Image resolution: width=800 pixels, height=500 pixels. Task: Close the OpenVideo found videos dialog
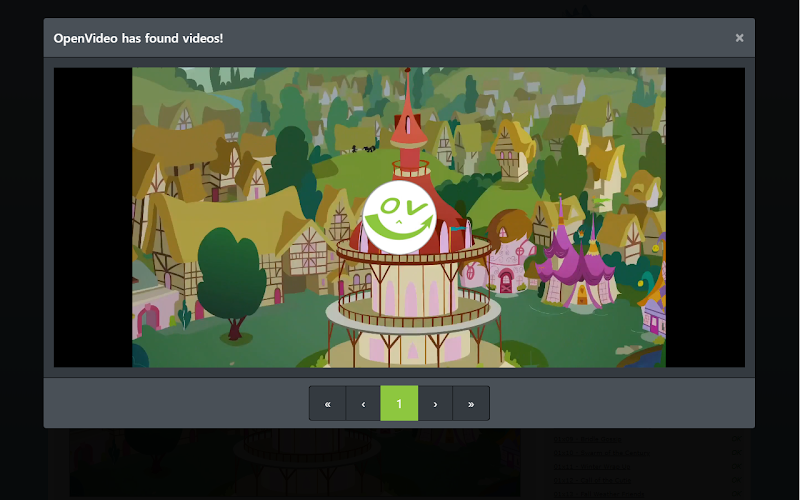click(x=739, y=38)
